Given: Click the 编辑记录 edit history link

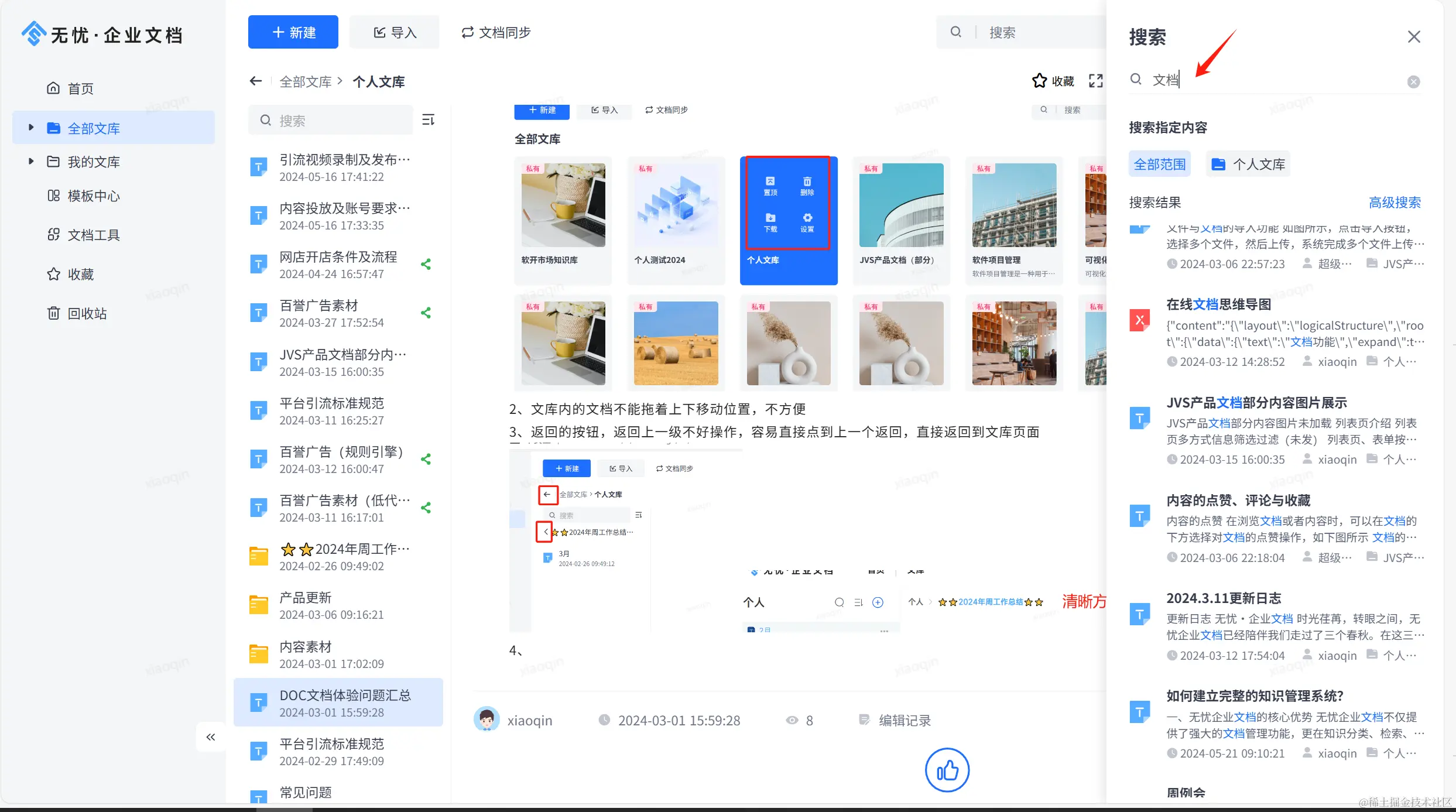Looking at the screenshot, I should tap(904, 720).
